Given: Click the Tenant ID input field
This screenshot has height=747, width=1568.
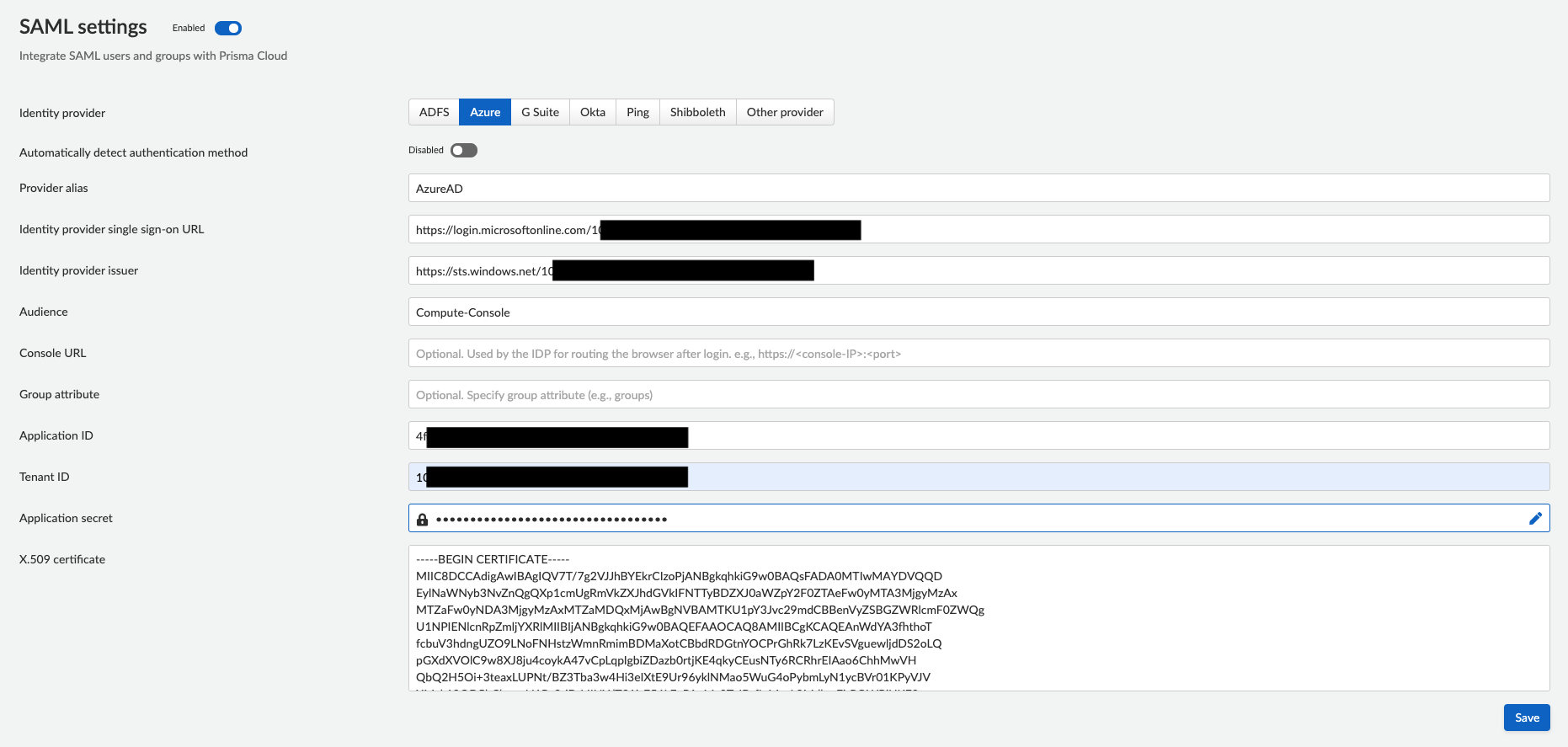Looking at the screenshot, I should coord(979,477).
